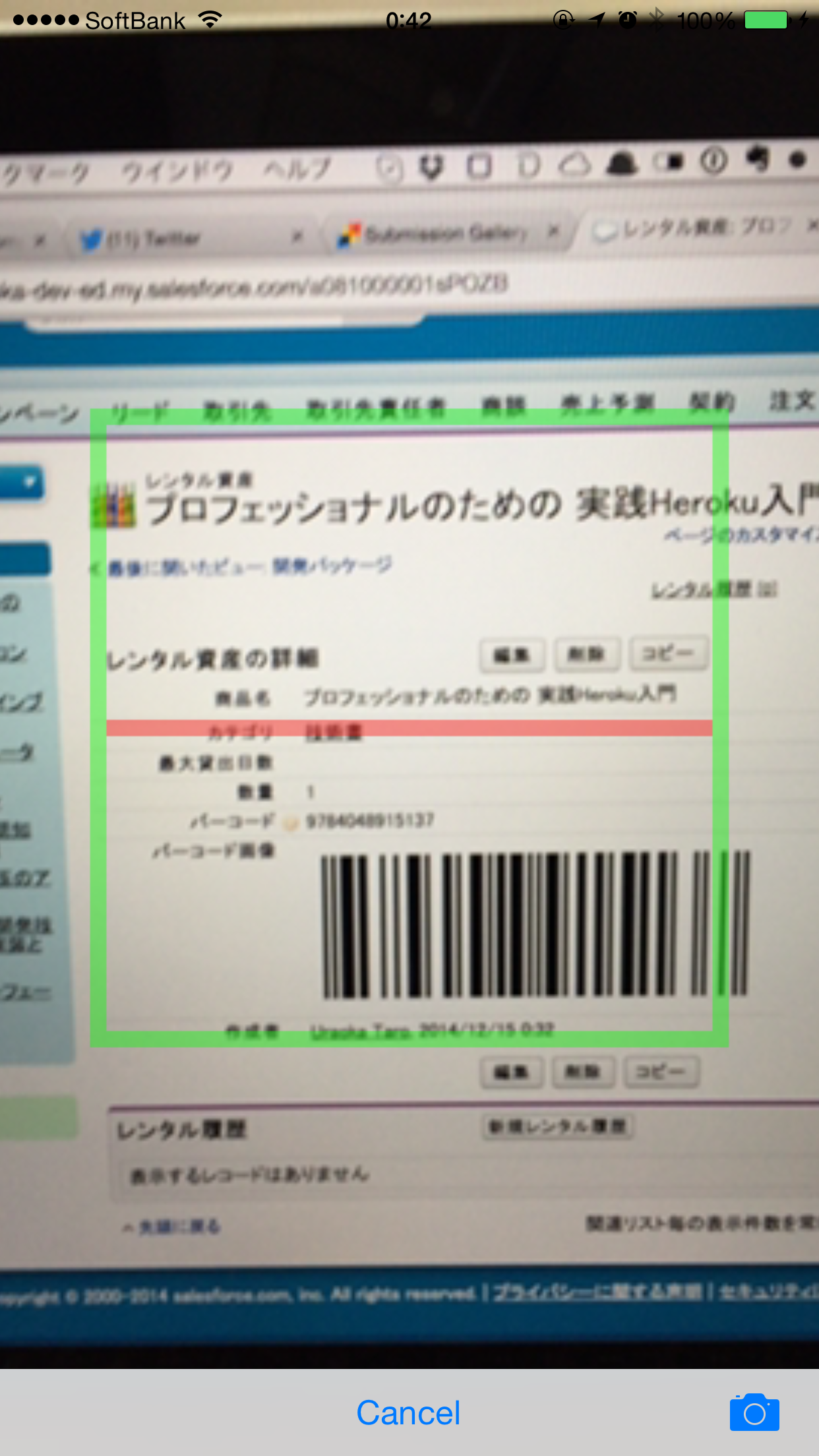Jump to the レンタル履歴 [0] link
Viewport: 819px width, 1456px height.
point(714,590)
